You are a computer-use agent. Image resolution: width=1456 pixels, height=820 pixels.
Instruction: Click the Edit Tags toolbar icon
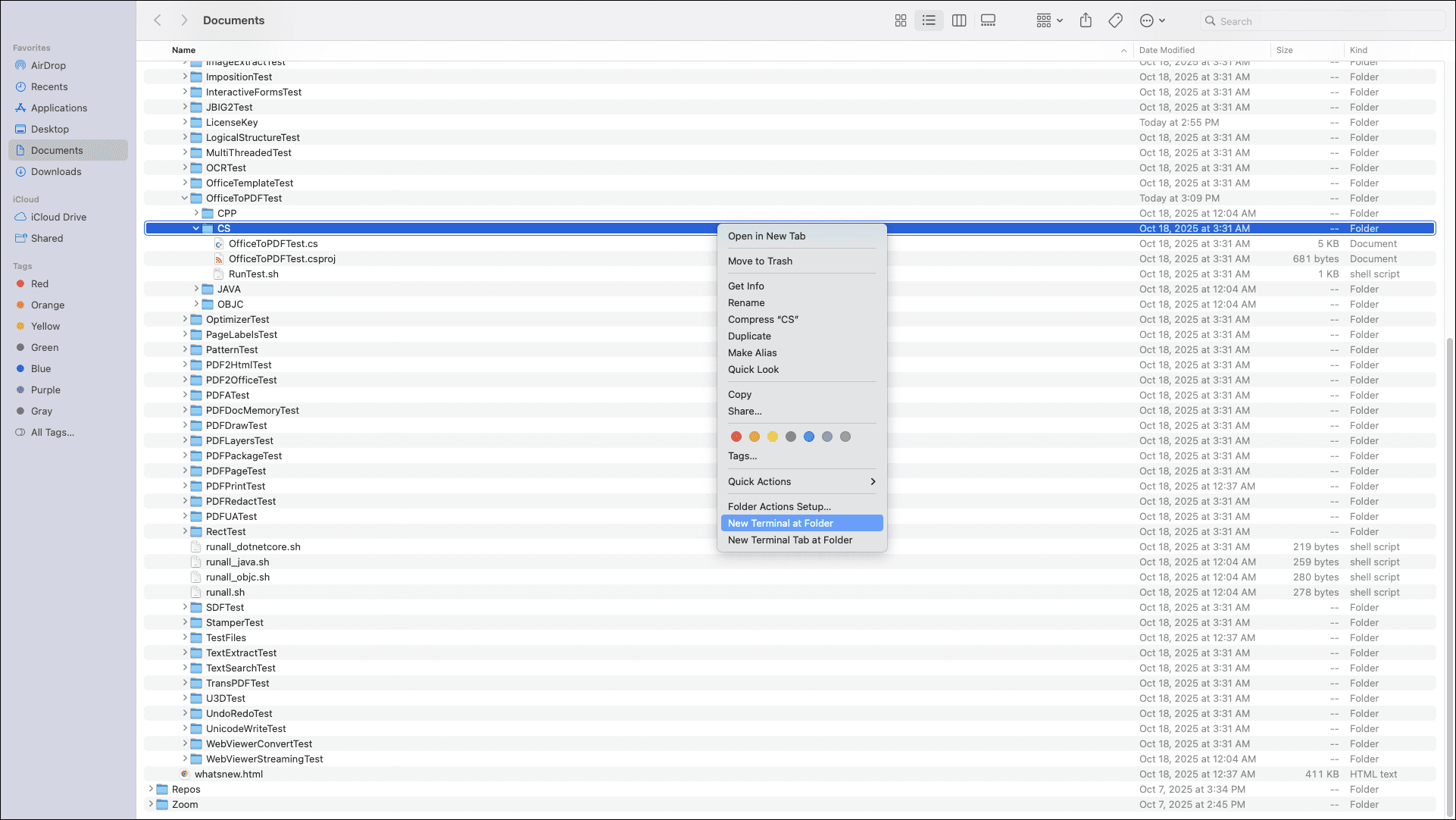click(1115, 20)
